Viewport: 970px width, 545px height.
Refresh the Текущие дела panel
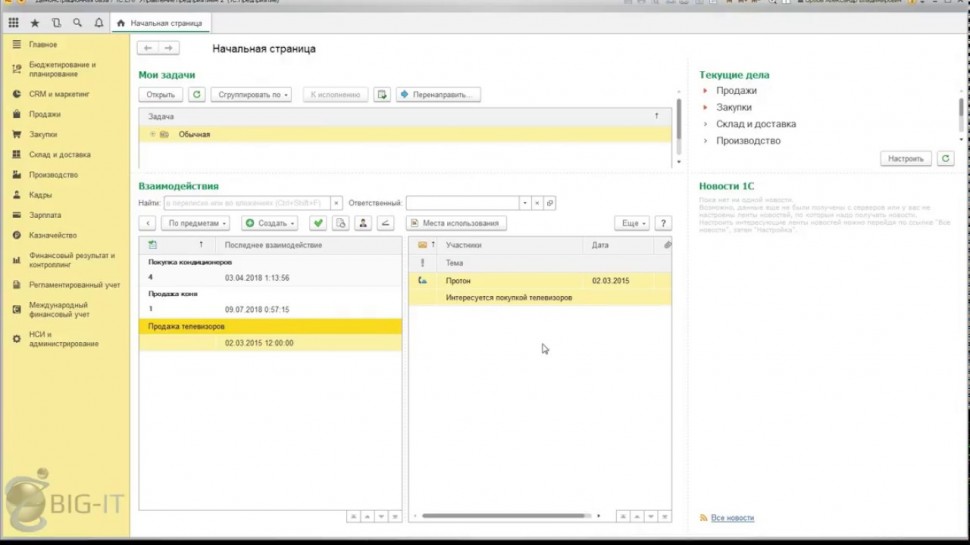point(945,159)
